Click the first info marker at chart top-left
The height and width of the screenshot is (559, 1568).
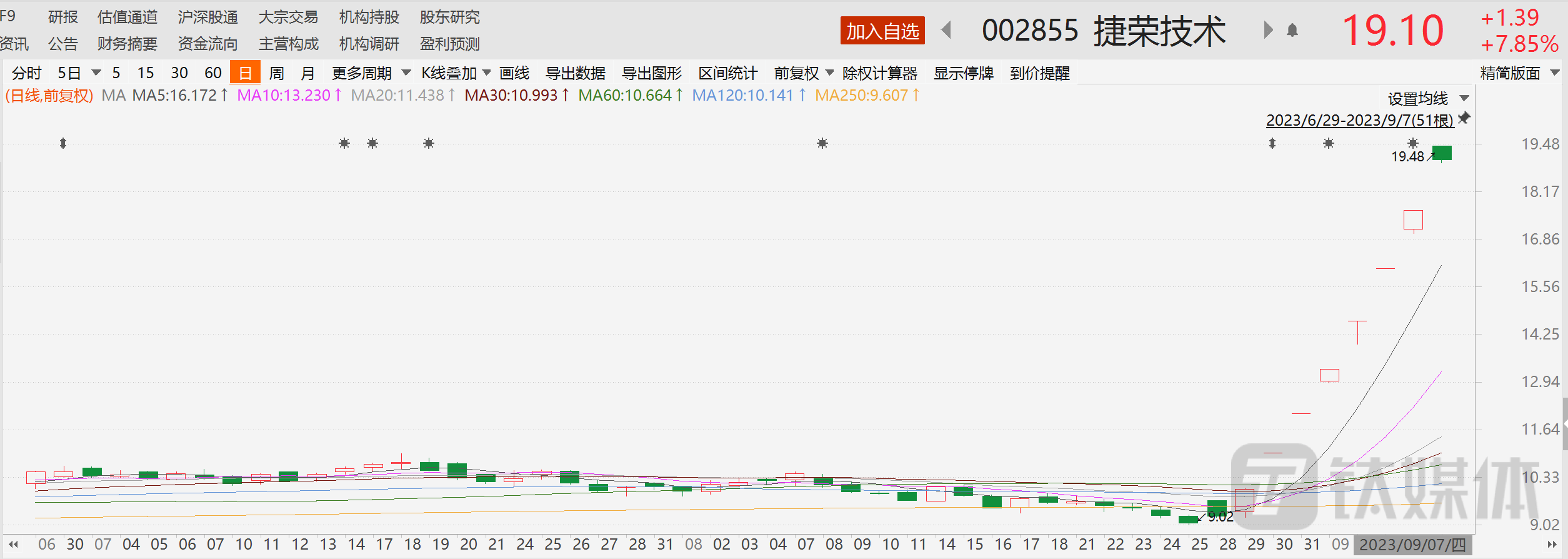point(63,143)
